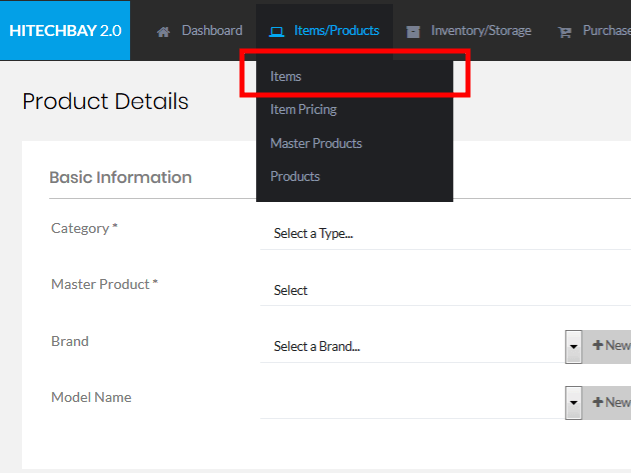Click the HITECHBAY 2.0 logo
This screenshot has height=473, width=631.
65,30
